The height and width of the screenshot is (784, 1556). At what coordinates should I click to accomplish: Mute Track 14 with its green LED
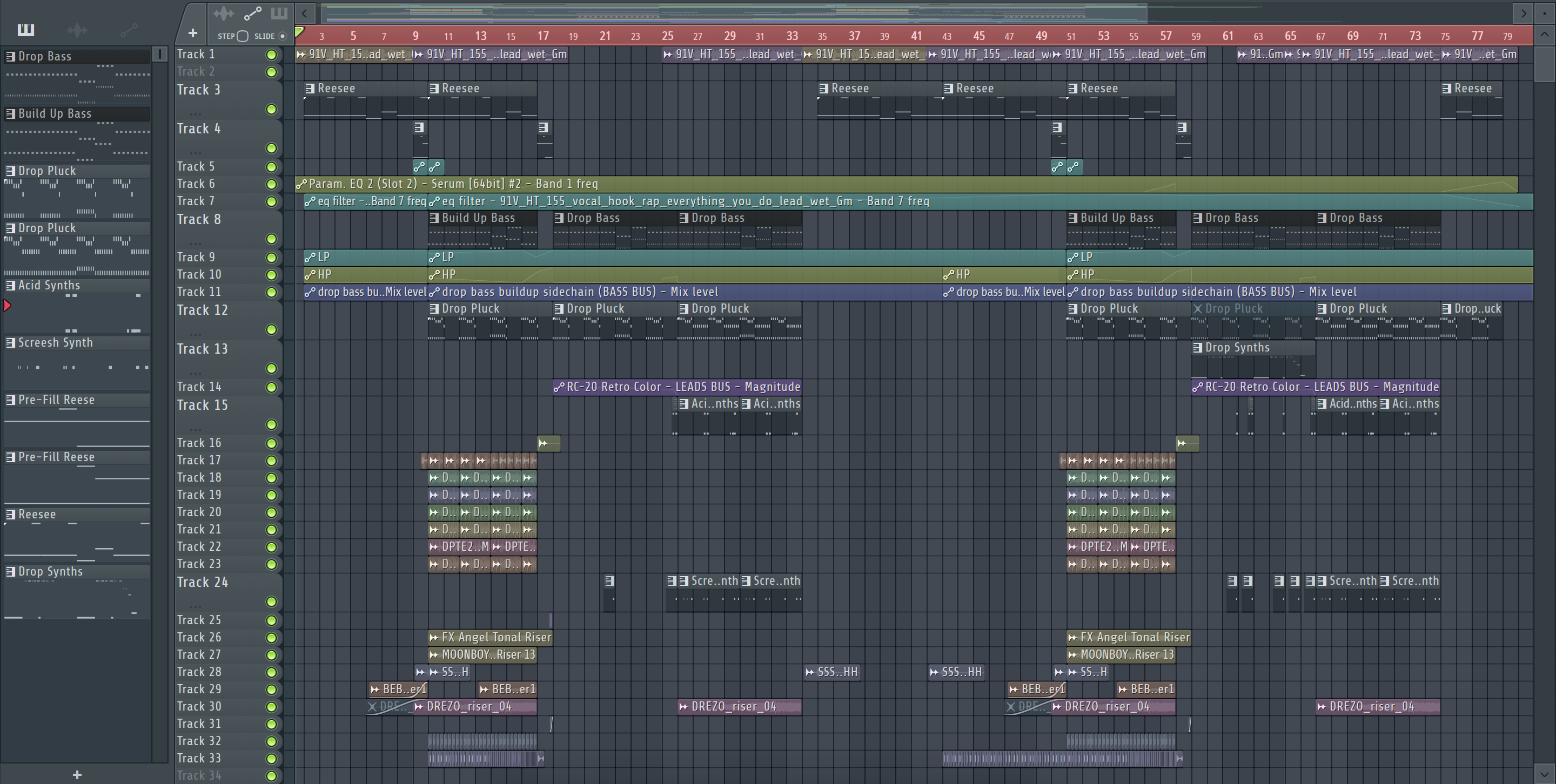[271, 388]
